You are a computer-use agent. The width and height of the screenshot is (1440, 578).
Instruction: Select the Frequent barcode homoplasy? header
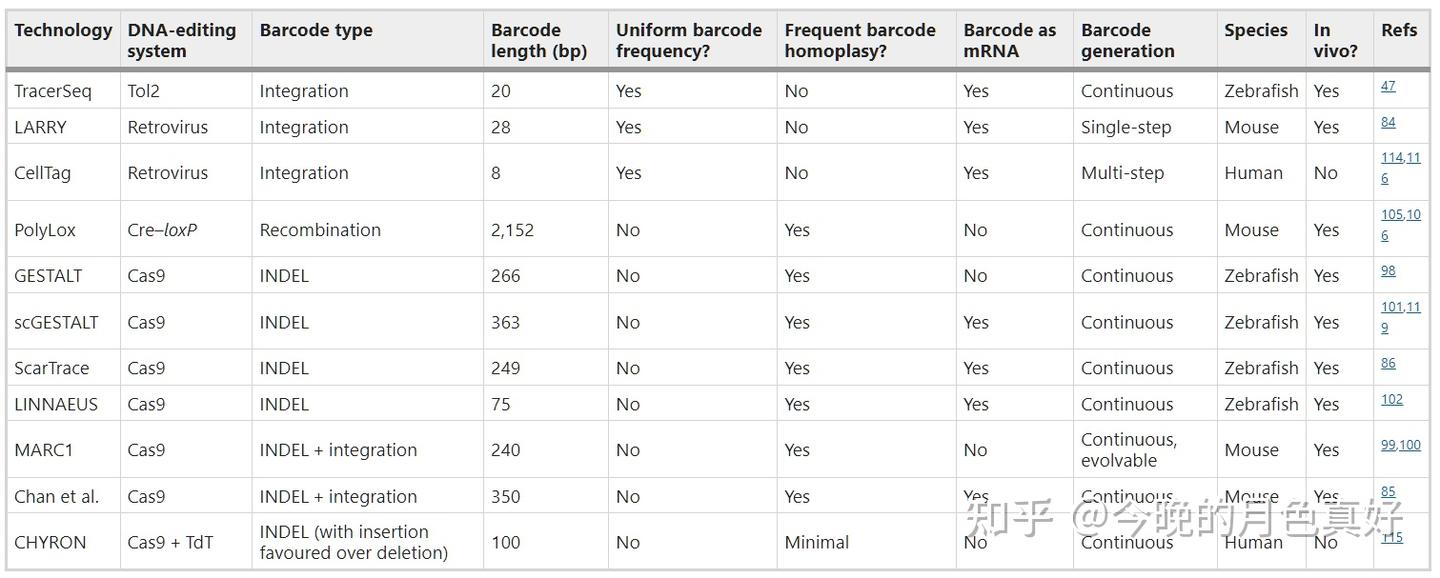[860, 40]
